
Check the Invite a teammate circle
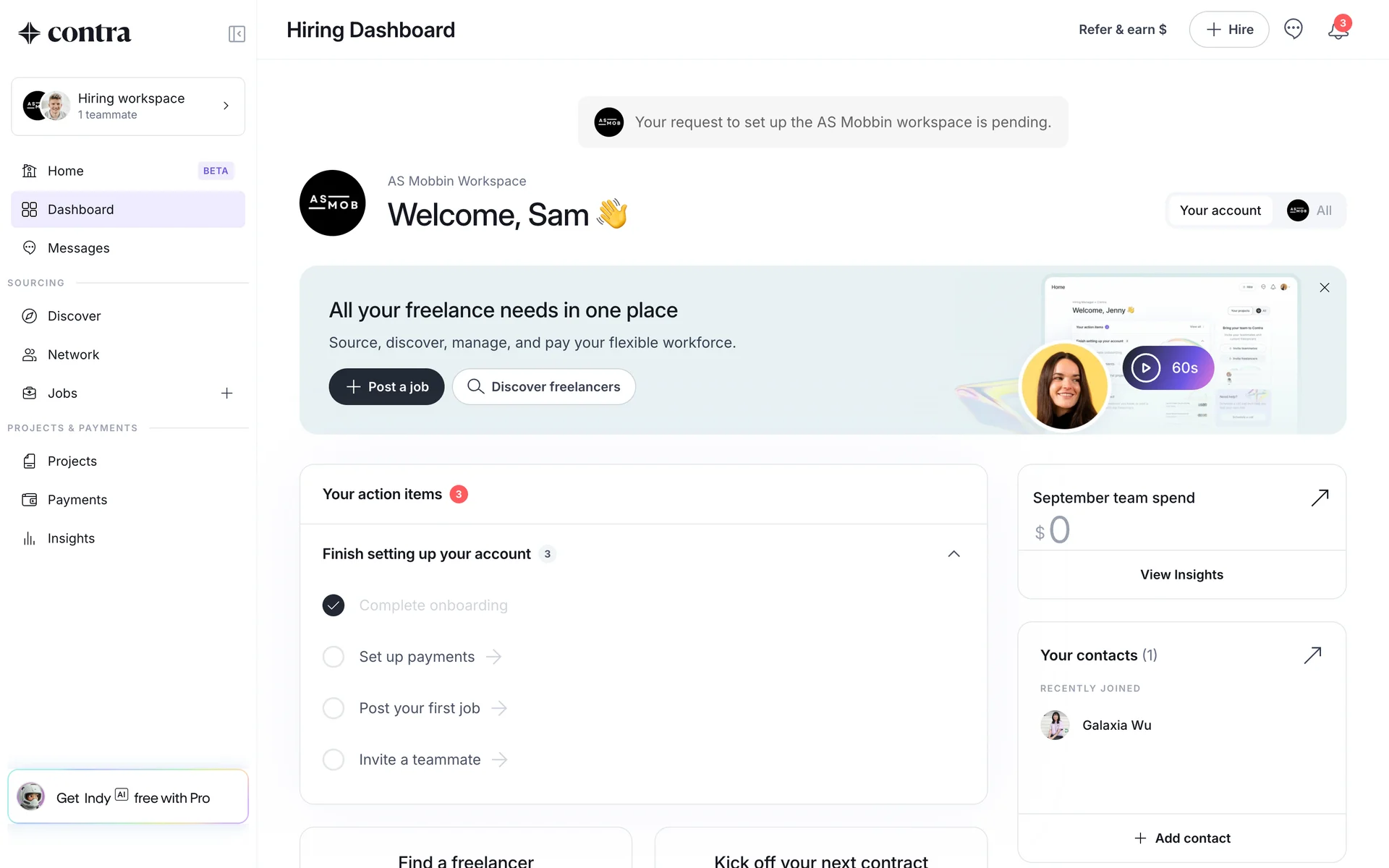pyautogui.click(x=334, y=759)
